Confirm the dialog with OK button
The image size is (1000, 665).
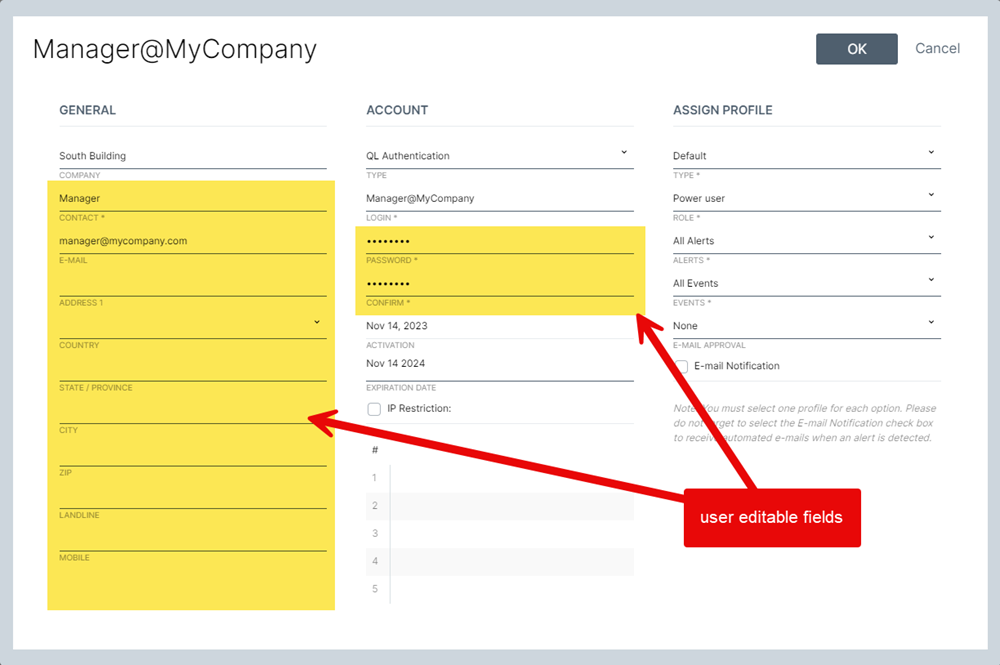(x=857, y=49)
